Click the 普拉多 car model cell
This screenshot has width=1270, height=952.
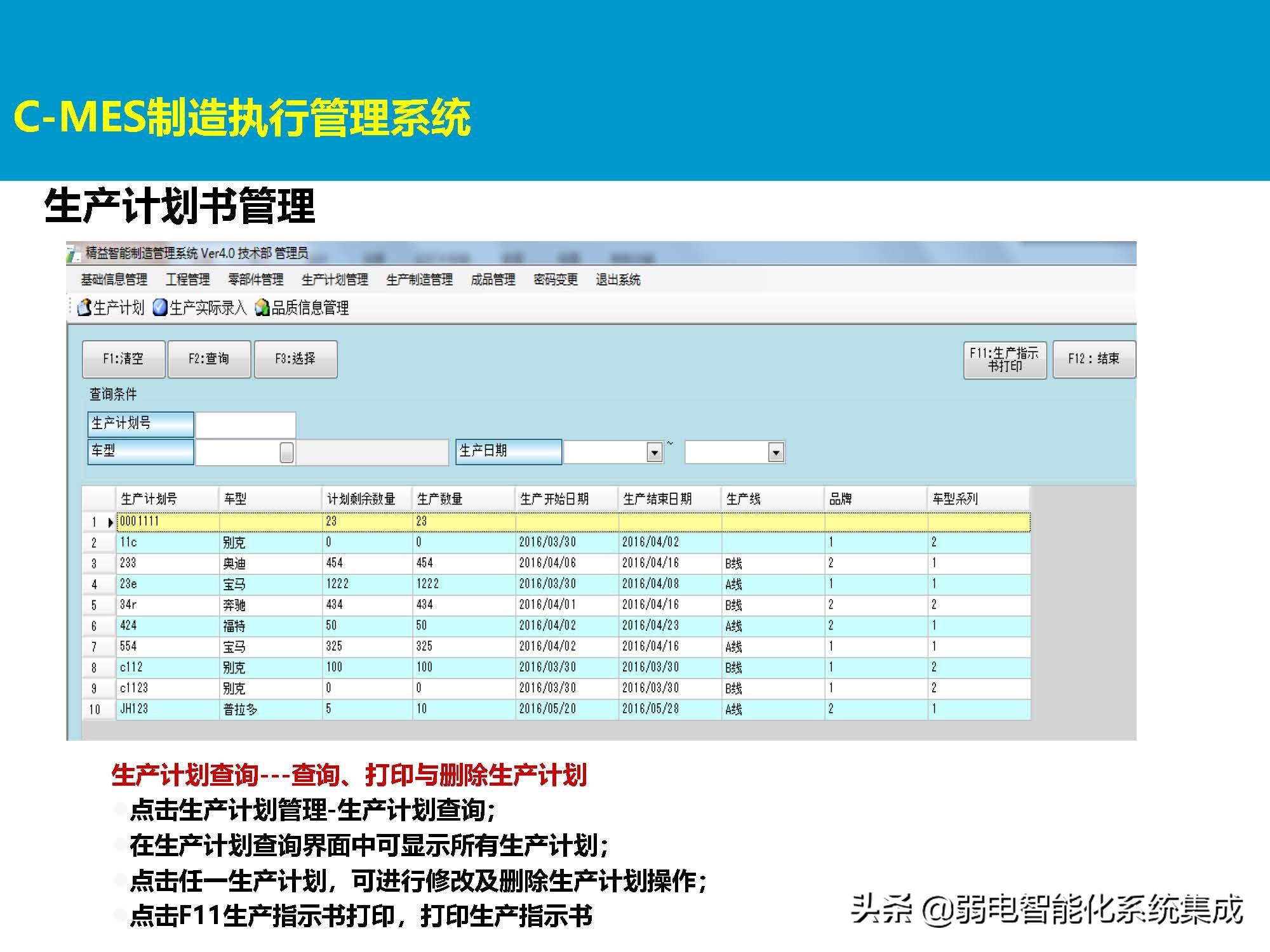click(271, 710)
